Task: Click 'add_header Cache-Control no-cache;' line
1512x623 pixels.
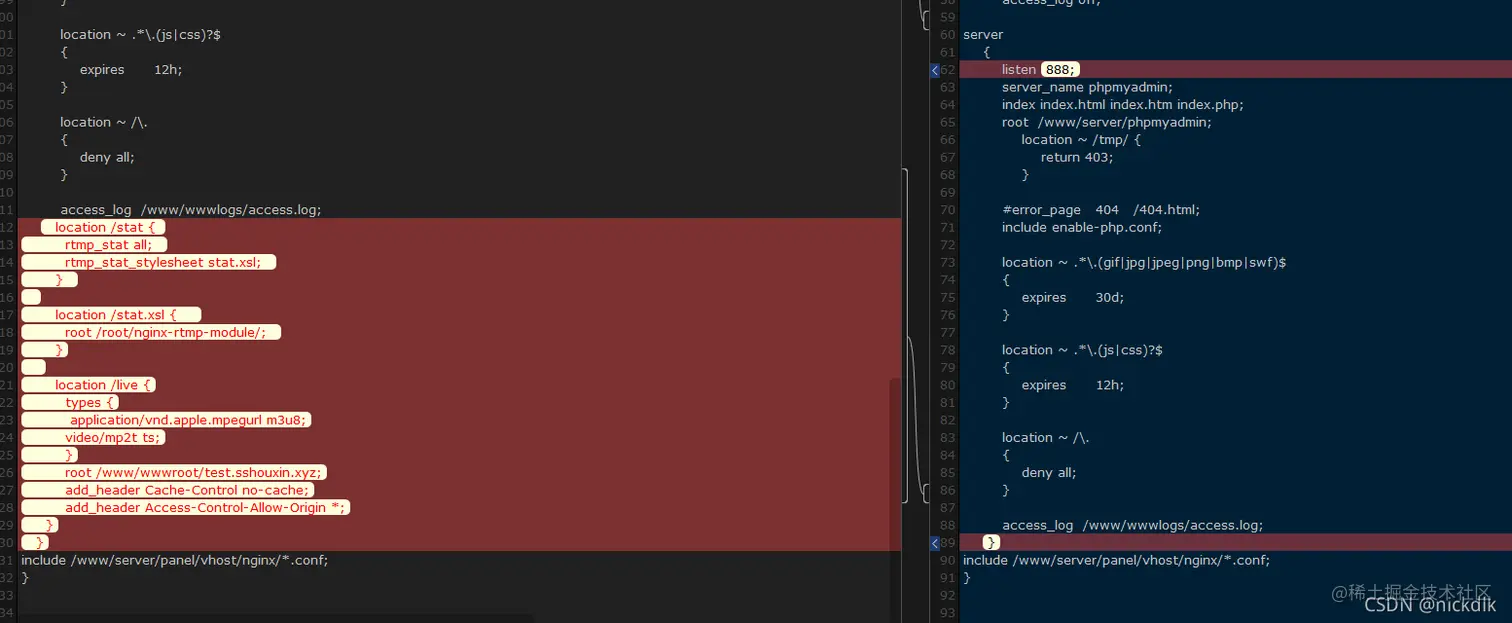Action: pos(189,490)
